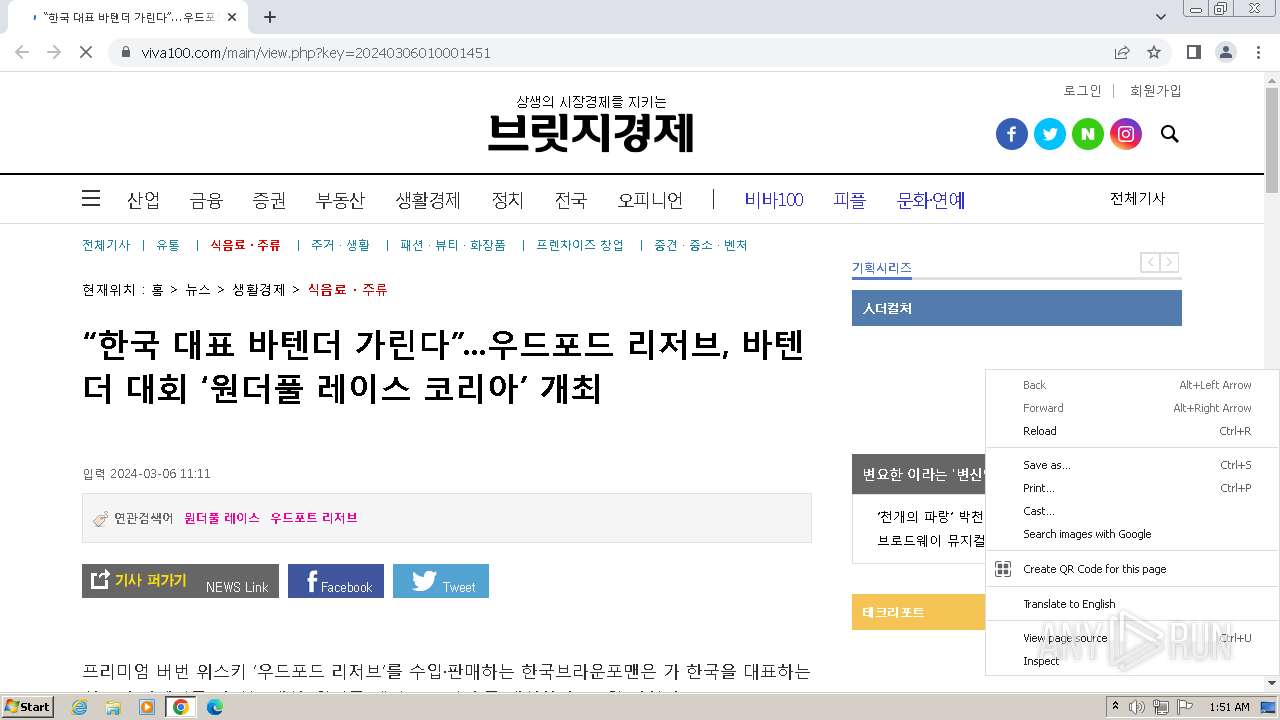Open the 문화·연예 section link
The image size is (1280, 720).
click(930, 200)
